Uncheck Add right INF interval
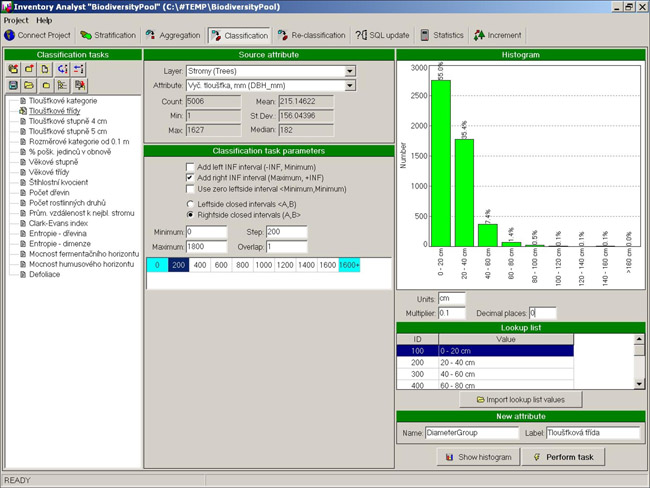This screenshot has width=650, height=488. tap(190, 177)
